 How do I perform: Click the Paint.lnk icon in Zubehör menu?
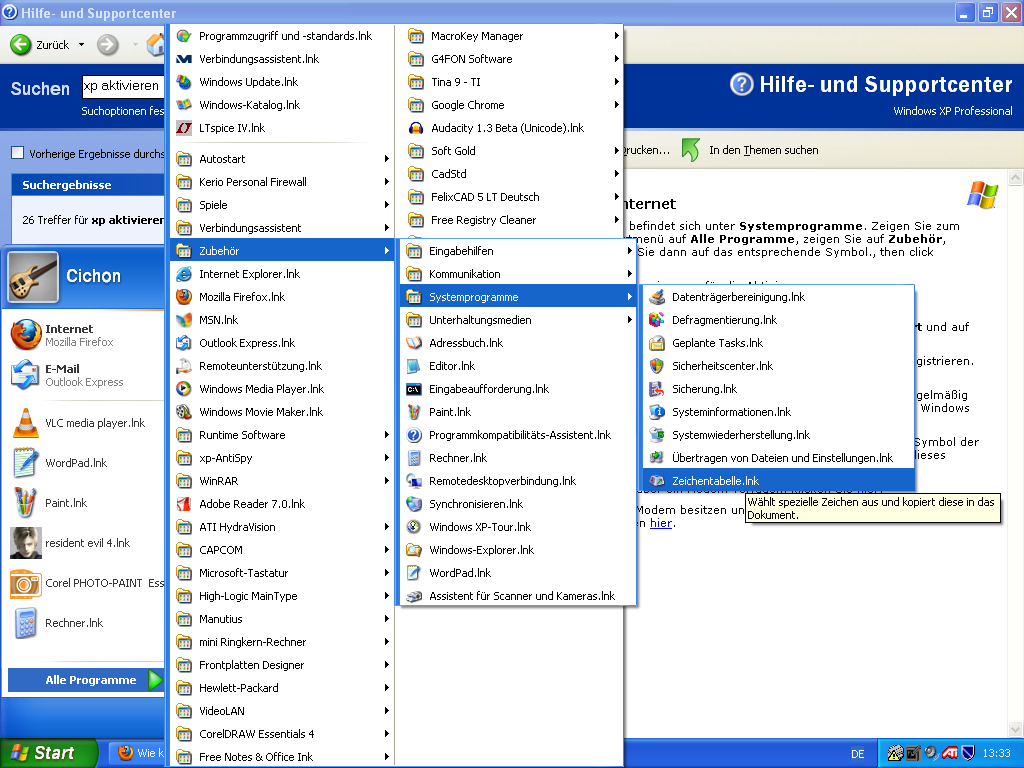(413, 412)
